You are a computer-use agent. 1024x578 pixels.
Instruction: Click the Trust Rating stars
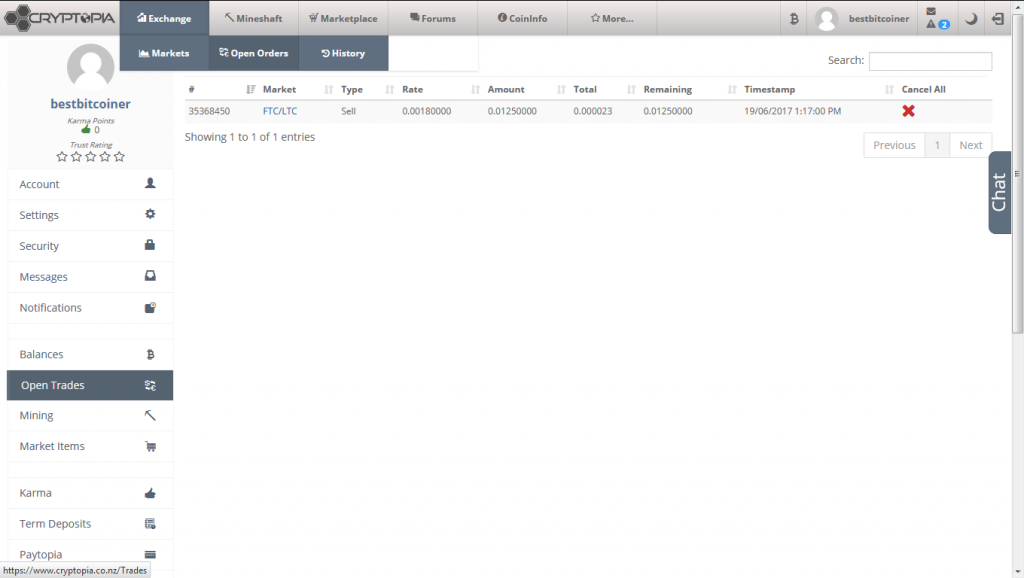click(x=90, y=157)
